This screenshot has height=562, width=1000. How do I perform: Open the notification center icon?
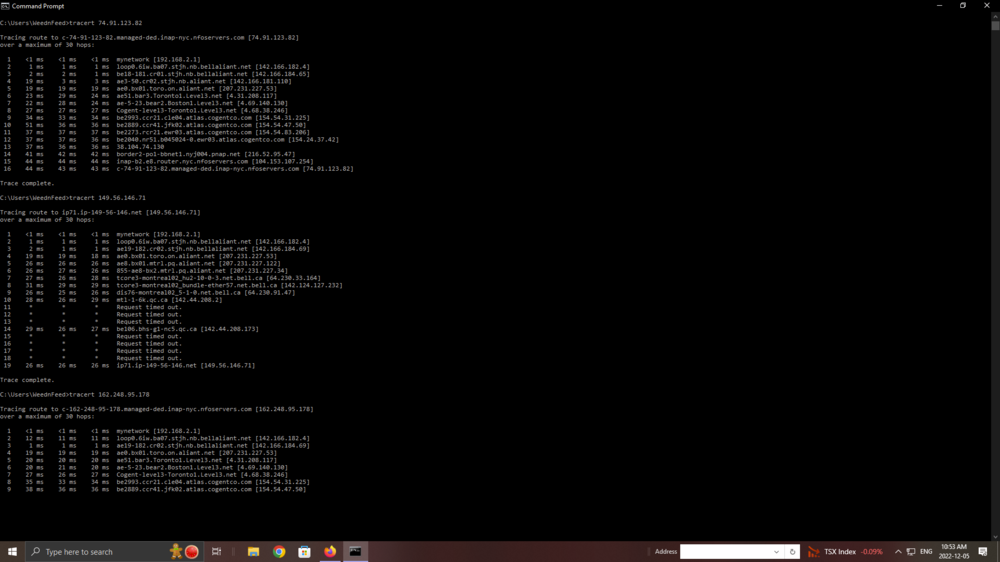point(983,552)
